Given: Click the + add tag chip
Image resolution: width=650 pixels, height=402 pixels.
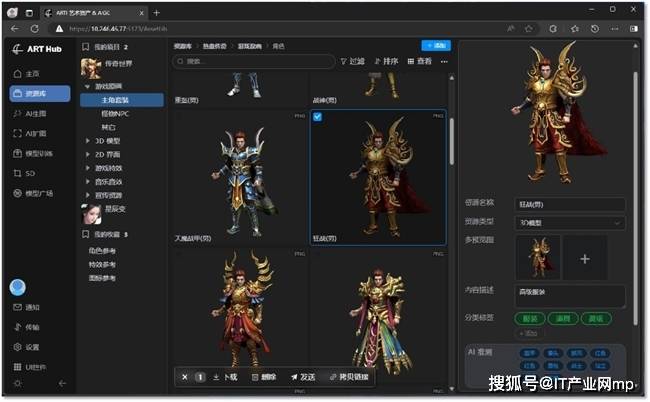Looking at the screenshot, I should [x=528, y=333].
